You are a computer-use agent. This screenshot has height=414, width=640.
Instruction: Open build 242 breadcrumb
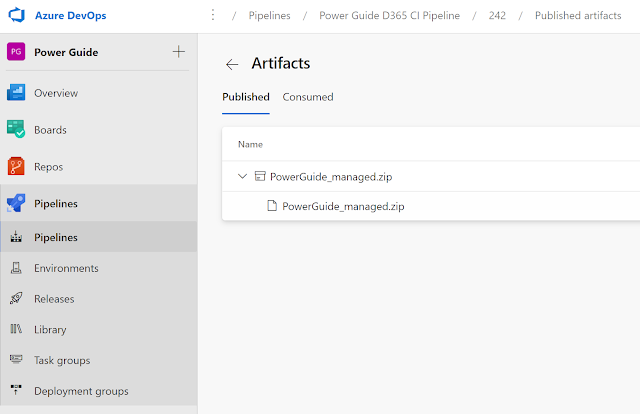[x=497, y=16]
